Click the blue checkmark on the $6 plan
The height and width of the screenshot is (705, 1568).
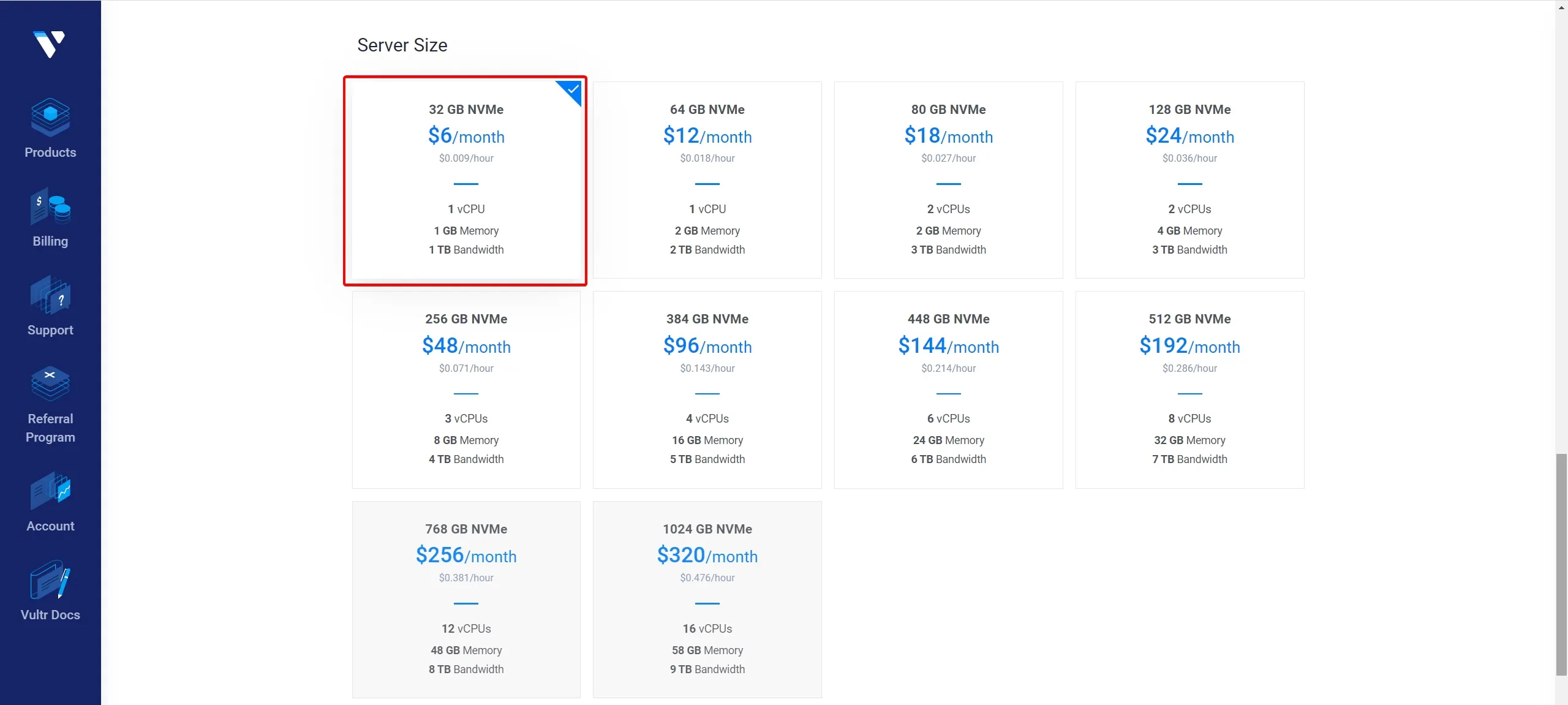point(573,89)
